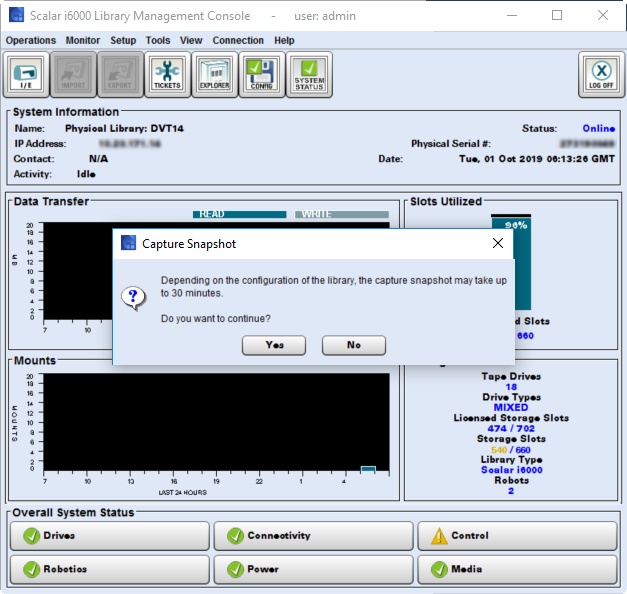Click the MIXED drive types value
Viewport: 627px width, 594px height.
pyautogui.click(x=511, y=407)
